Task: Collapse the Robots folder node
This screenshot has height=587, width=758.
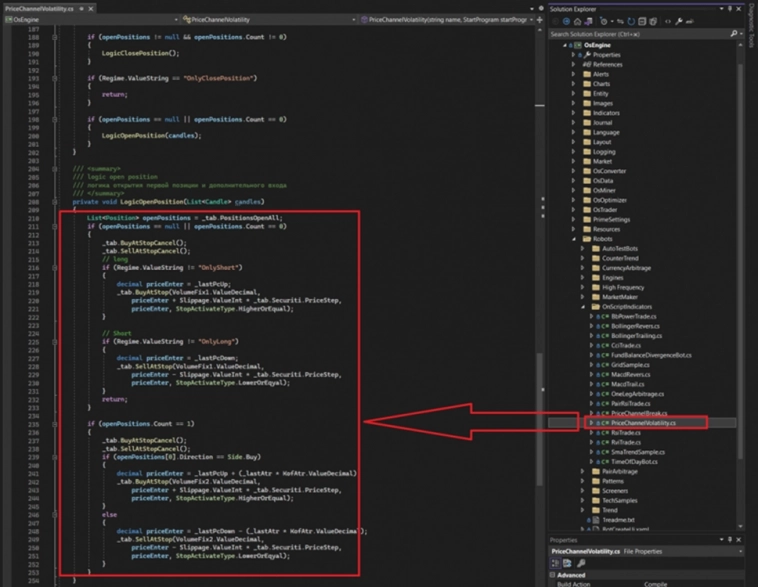Action: 573,239
